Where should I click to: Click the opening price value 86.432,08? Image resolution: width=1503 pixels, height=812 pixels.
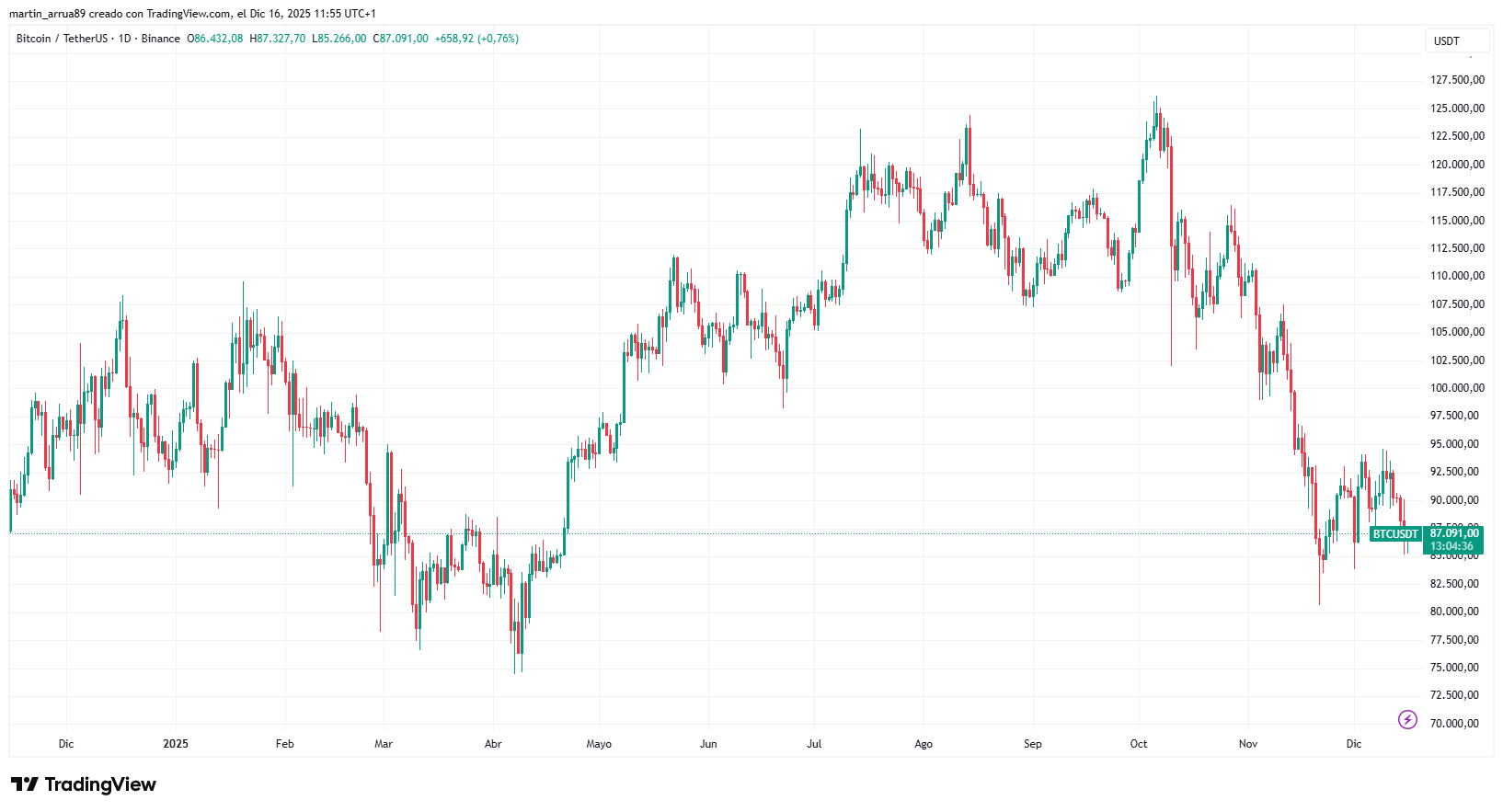219,39
